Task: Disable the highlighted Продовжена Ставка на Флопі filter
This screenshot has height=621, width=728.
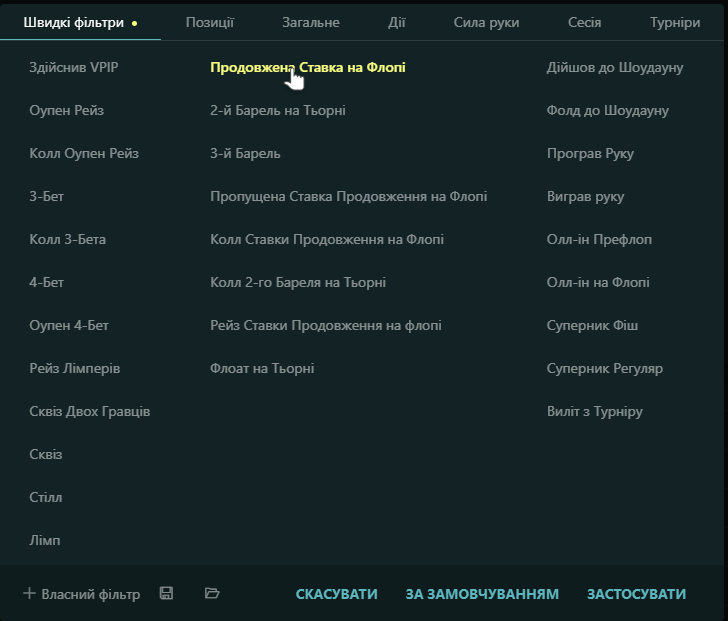Action: coord(308,67)
